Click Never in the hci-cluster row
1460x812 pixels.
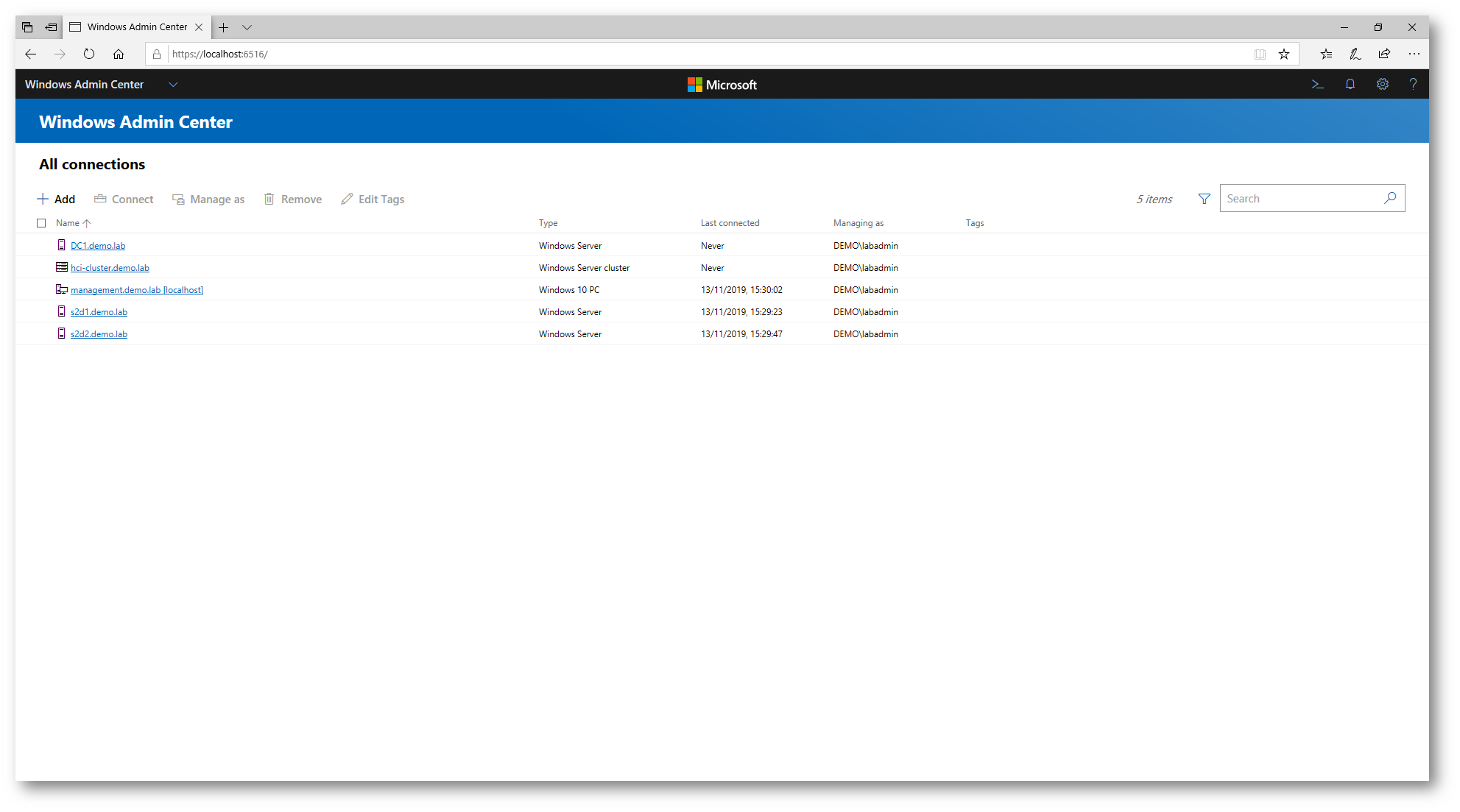click(x=713, y=268)
